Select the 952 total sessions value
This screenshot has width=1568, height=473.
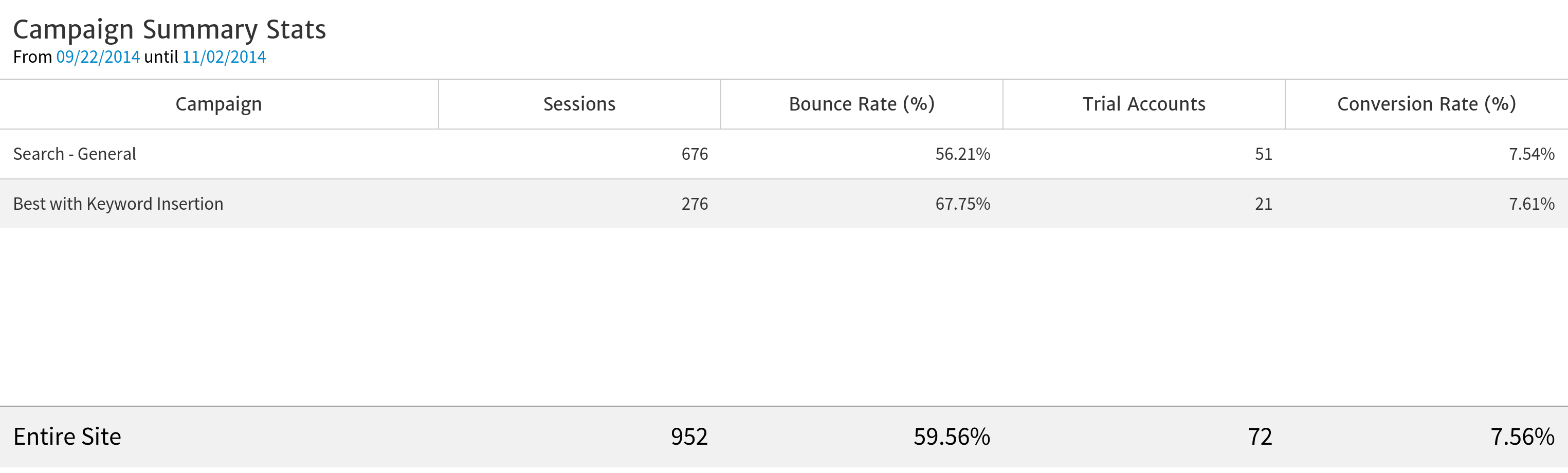pyautogui.click(x=689, y=436)
